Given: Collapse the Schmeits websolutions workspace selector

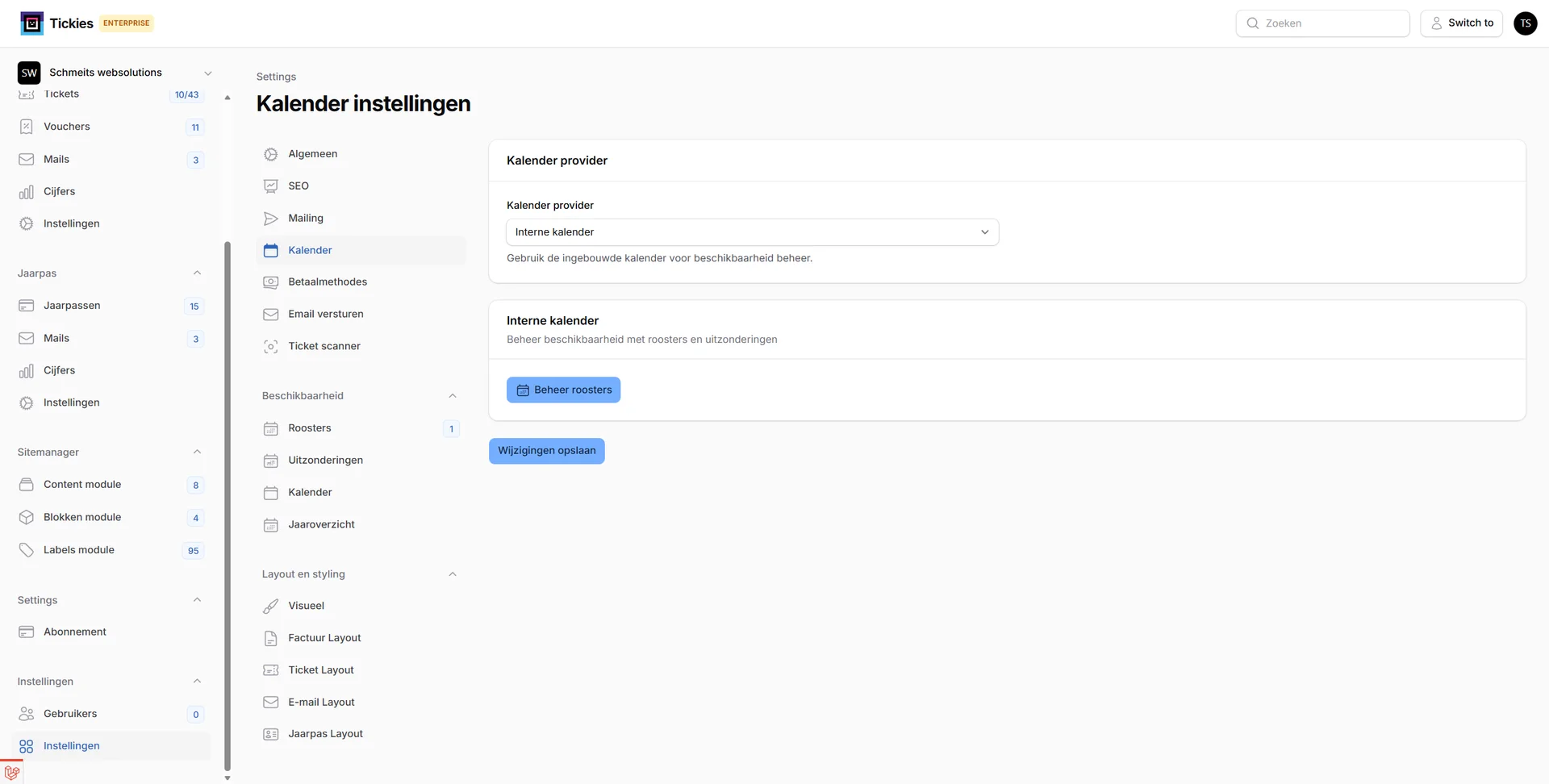Looking at the screenshot, I should pos(208,73).
